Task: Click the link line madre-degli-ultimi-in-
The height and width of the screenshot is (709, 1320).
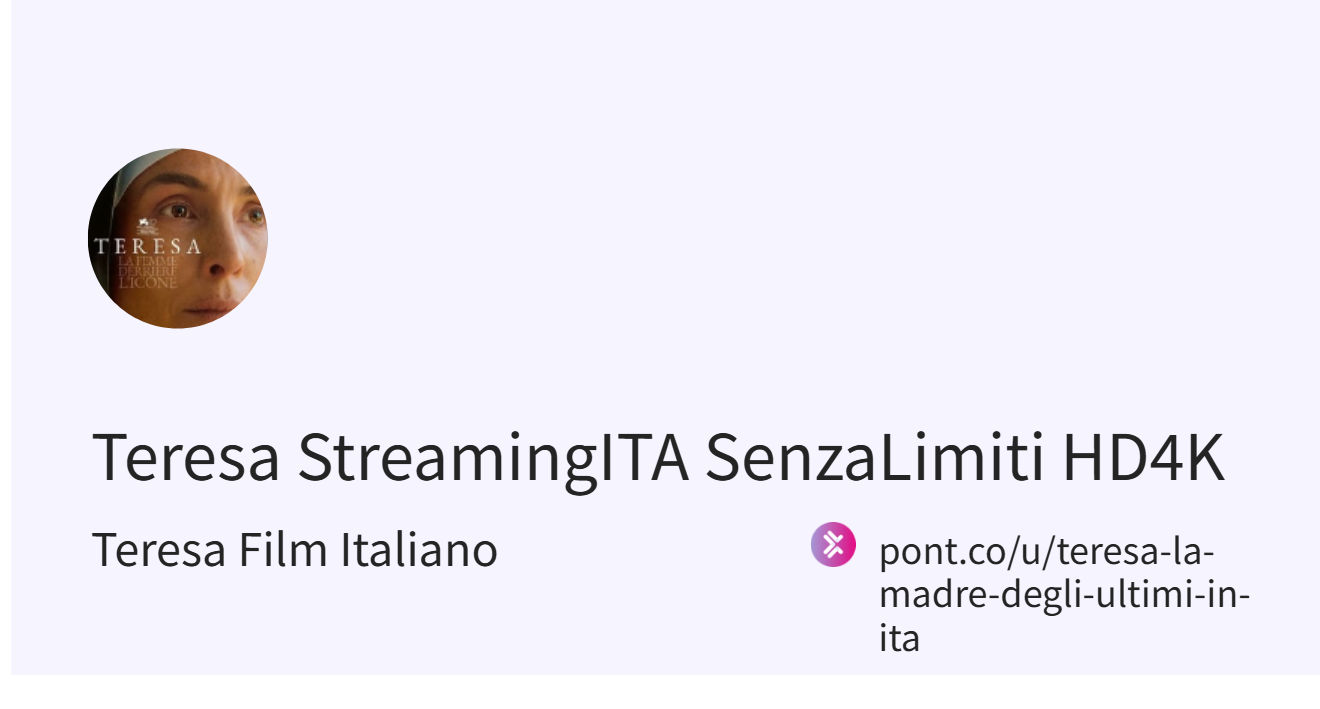Action: (1064, 595)
